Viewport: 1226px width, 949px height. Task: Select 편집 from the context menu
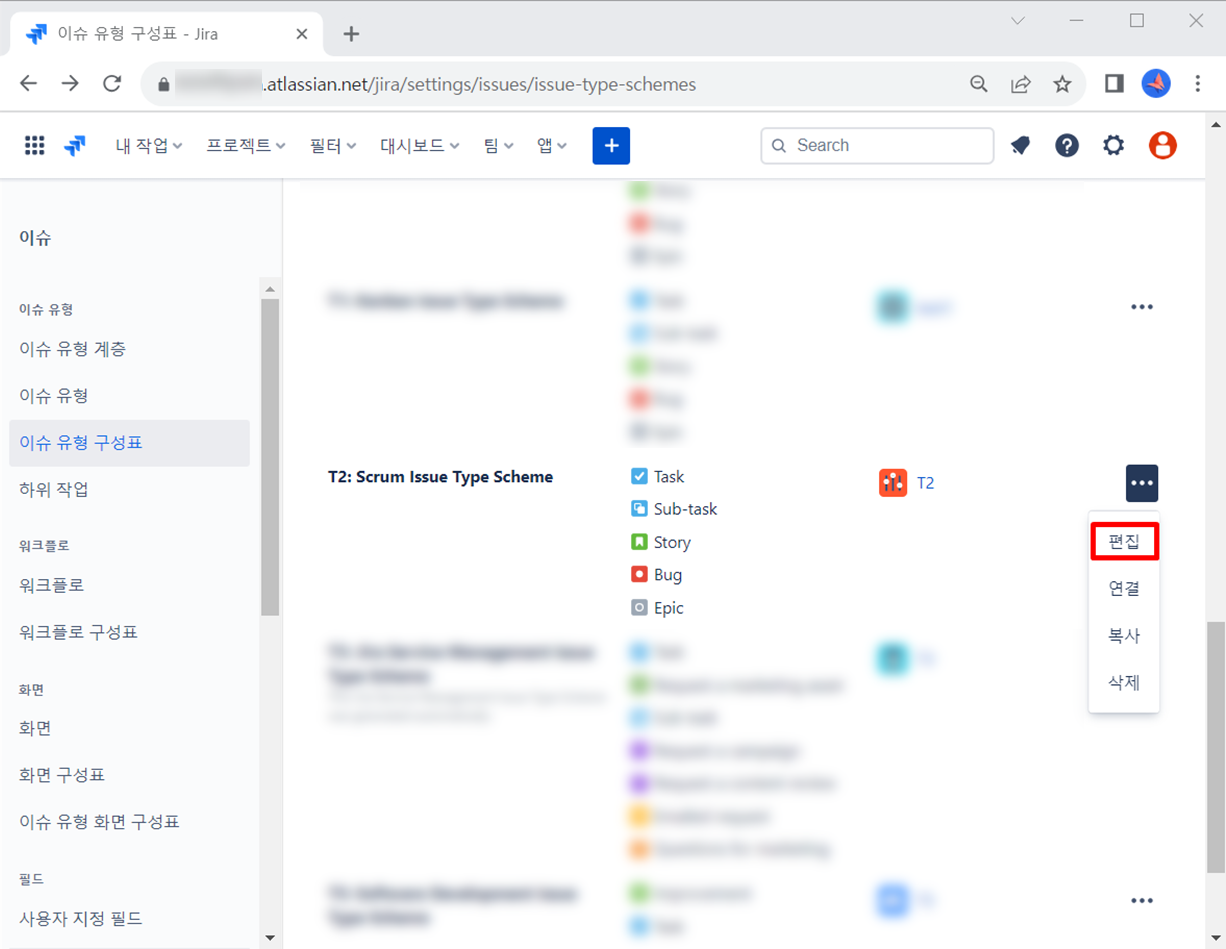pos(1124,542)
